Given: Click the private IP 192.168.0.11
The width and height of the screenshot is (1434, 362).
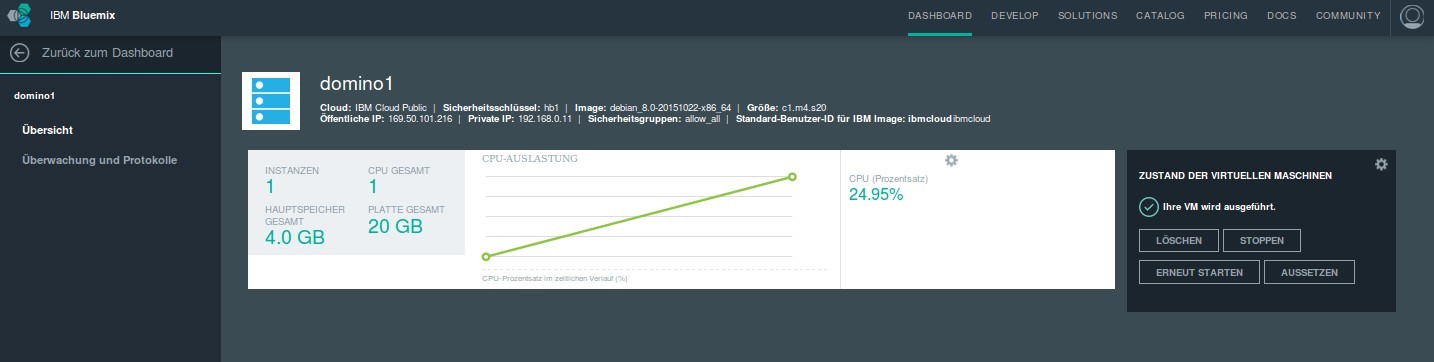Looking at the screenshot, I should click(x=544, y=119).
